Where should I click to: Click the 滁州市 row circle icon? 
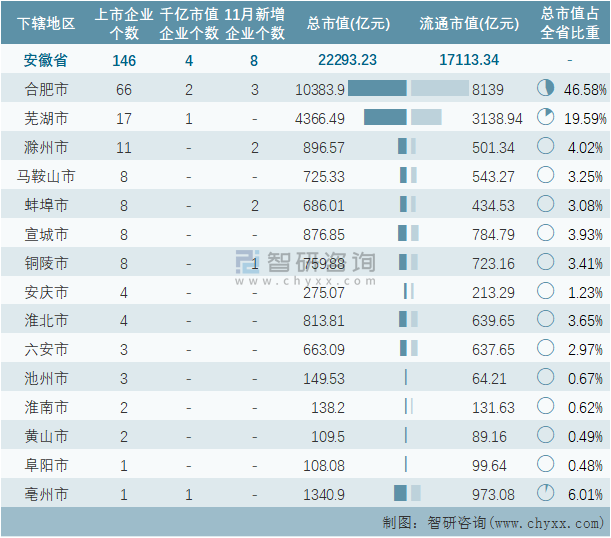pos(545,147)
